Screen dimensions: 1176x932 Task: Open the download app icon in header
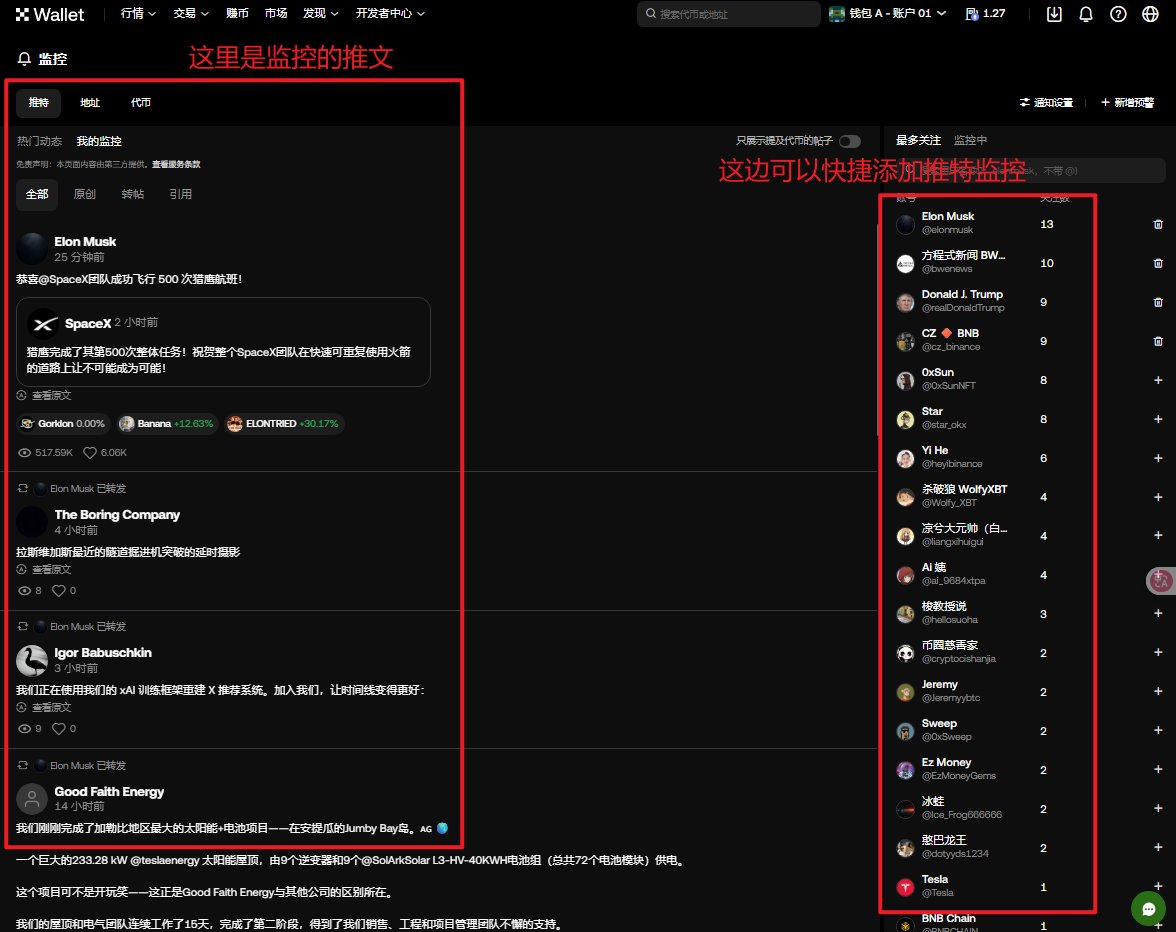click(x=1054, y=14)
